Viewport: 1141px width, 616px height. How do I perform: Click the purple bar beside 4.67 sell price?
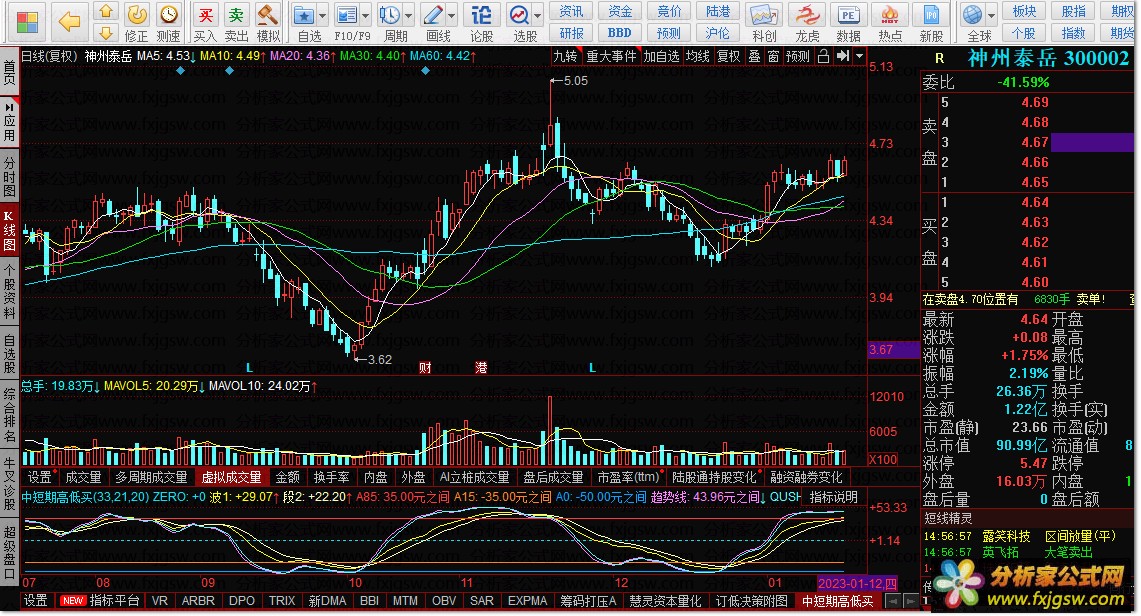click(x=1092, y=143)
